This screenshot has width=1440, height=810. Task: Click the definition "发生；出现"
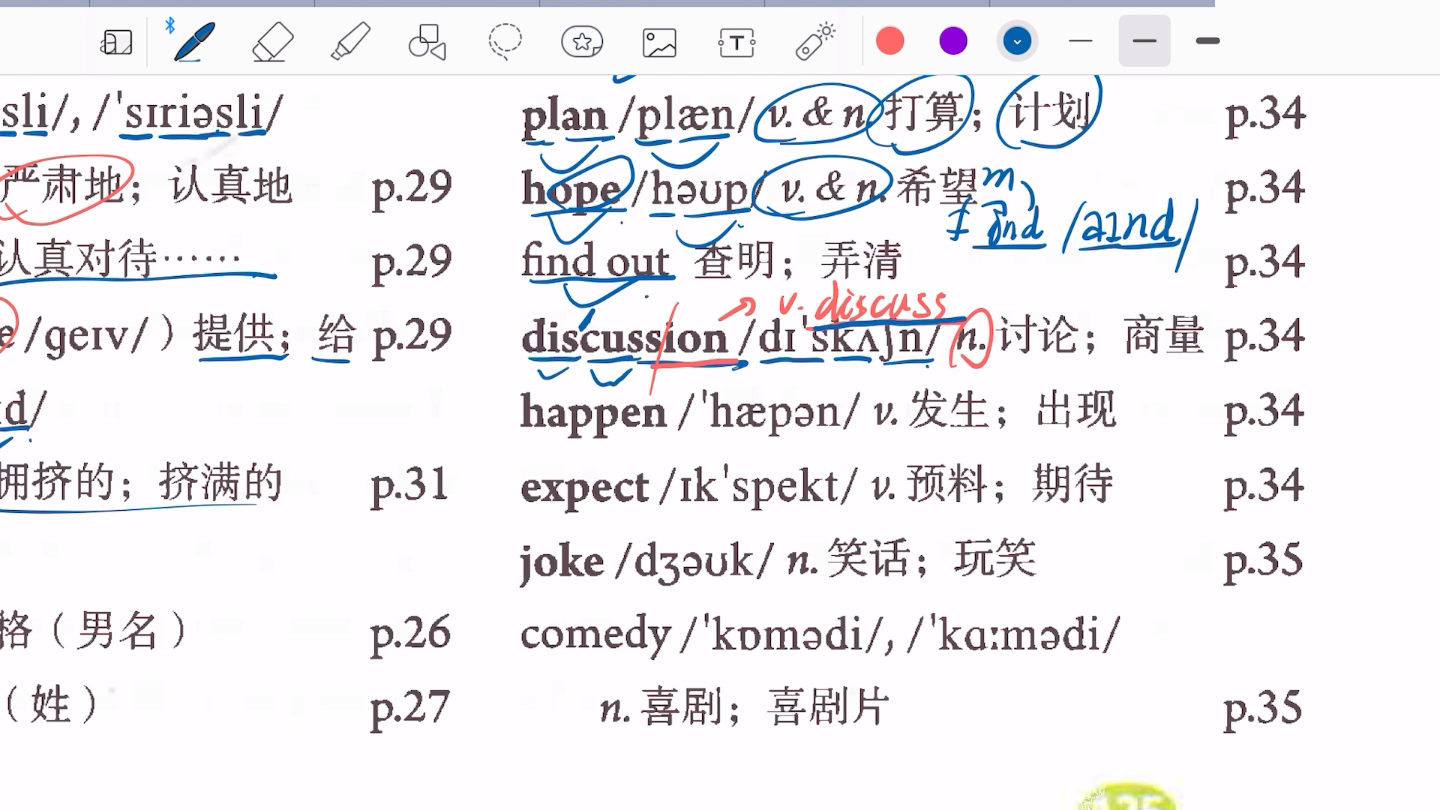pyautogui.click(x=1012, y=411)
